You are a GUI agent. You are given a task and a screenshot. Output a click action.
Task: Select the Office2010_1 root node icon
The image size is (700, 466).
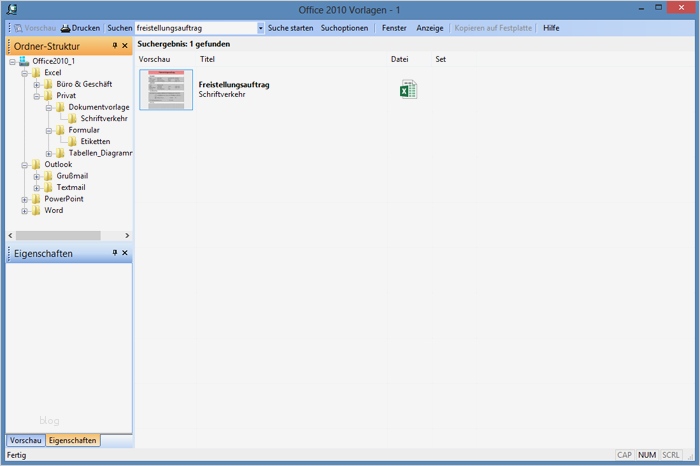coord(24,61)
